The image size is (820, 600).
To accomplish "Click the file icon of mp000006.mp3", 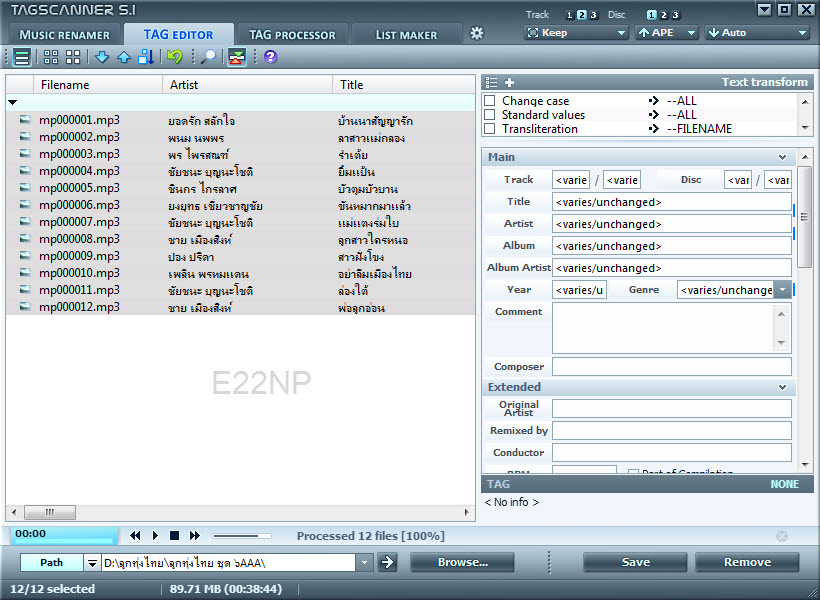I will (x=25, y=205).
